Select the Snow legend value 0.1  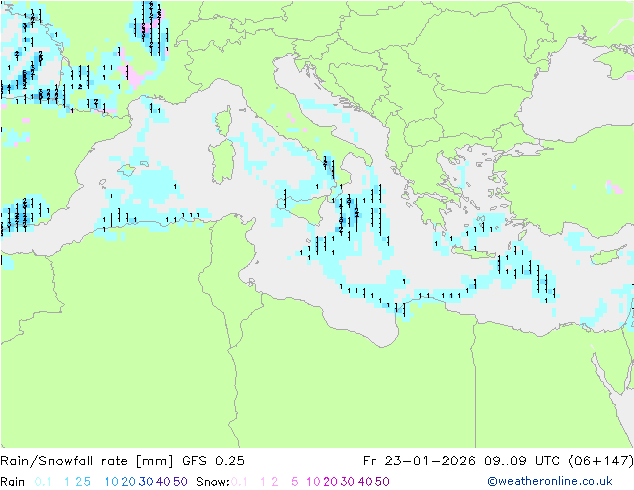(x=239, y=482)
